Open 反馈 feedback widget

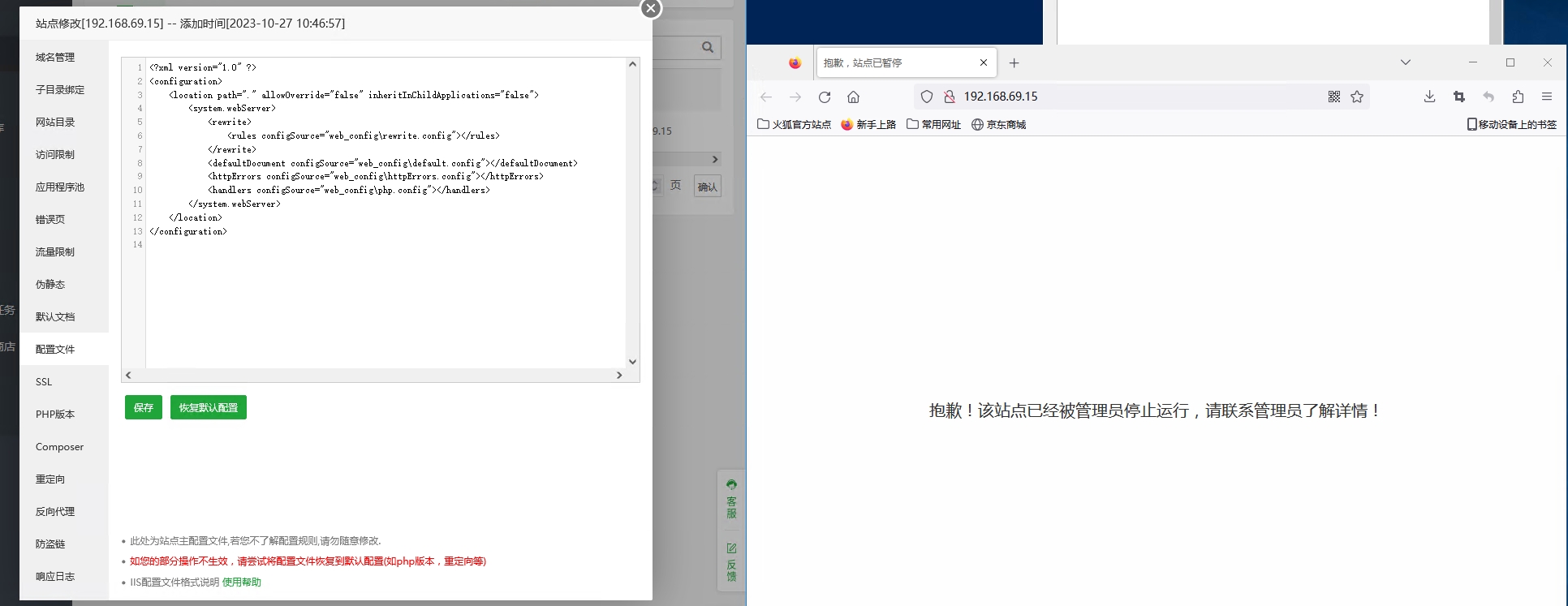point(731,562)
